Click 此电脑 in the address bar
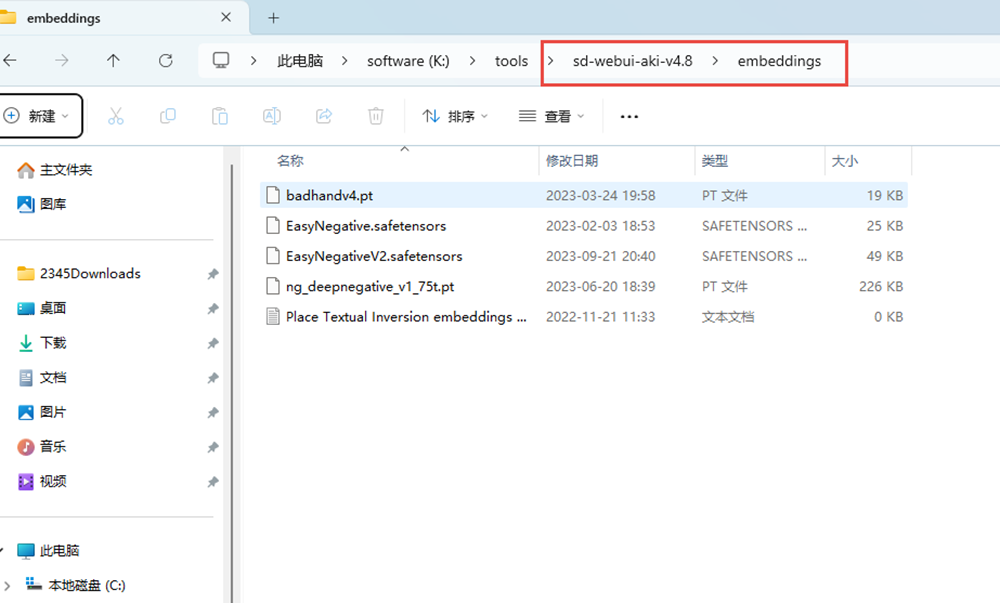The image size is (1000, 603). click(300, 61)
